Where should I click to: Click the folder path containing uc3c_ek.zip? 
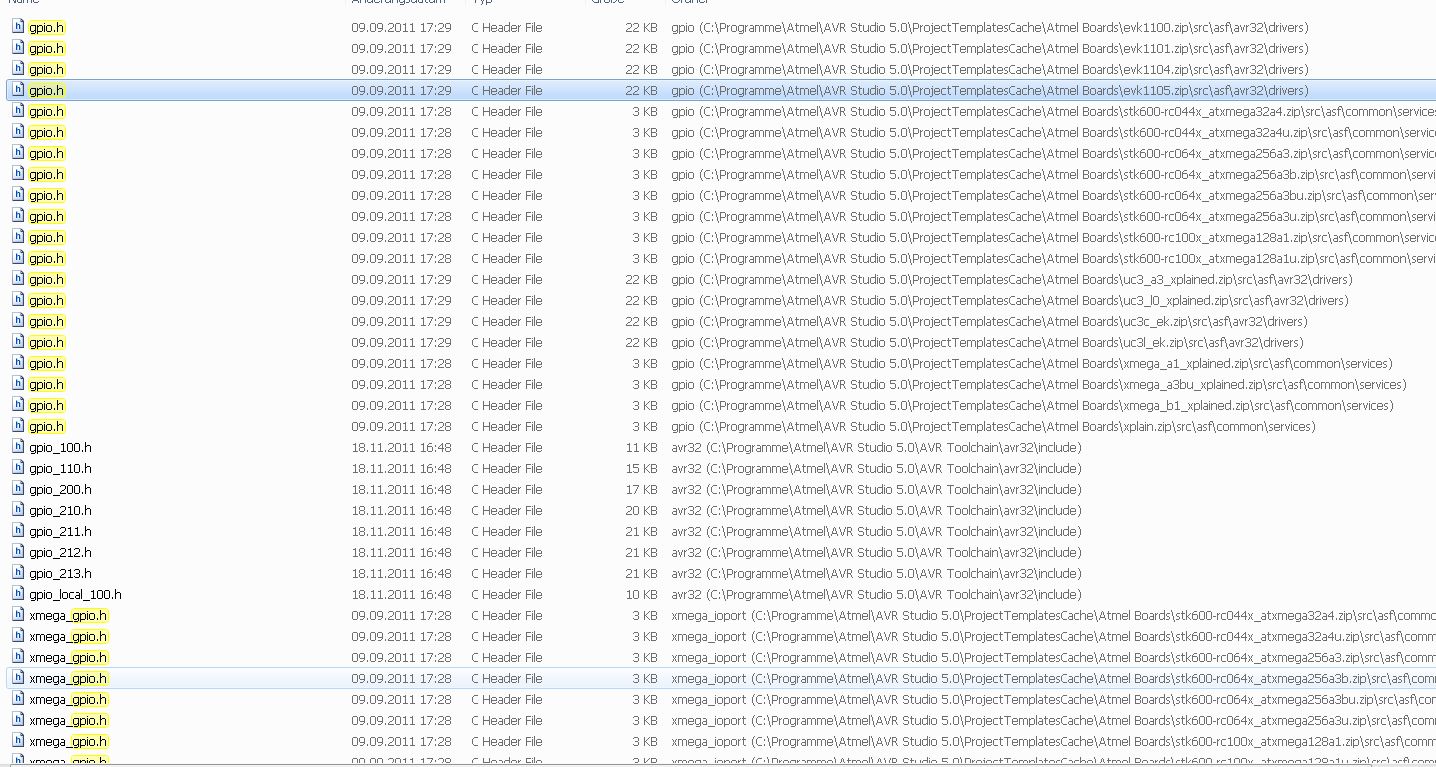pyautogui.click(x=989, y=321)
